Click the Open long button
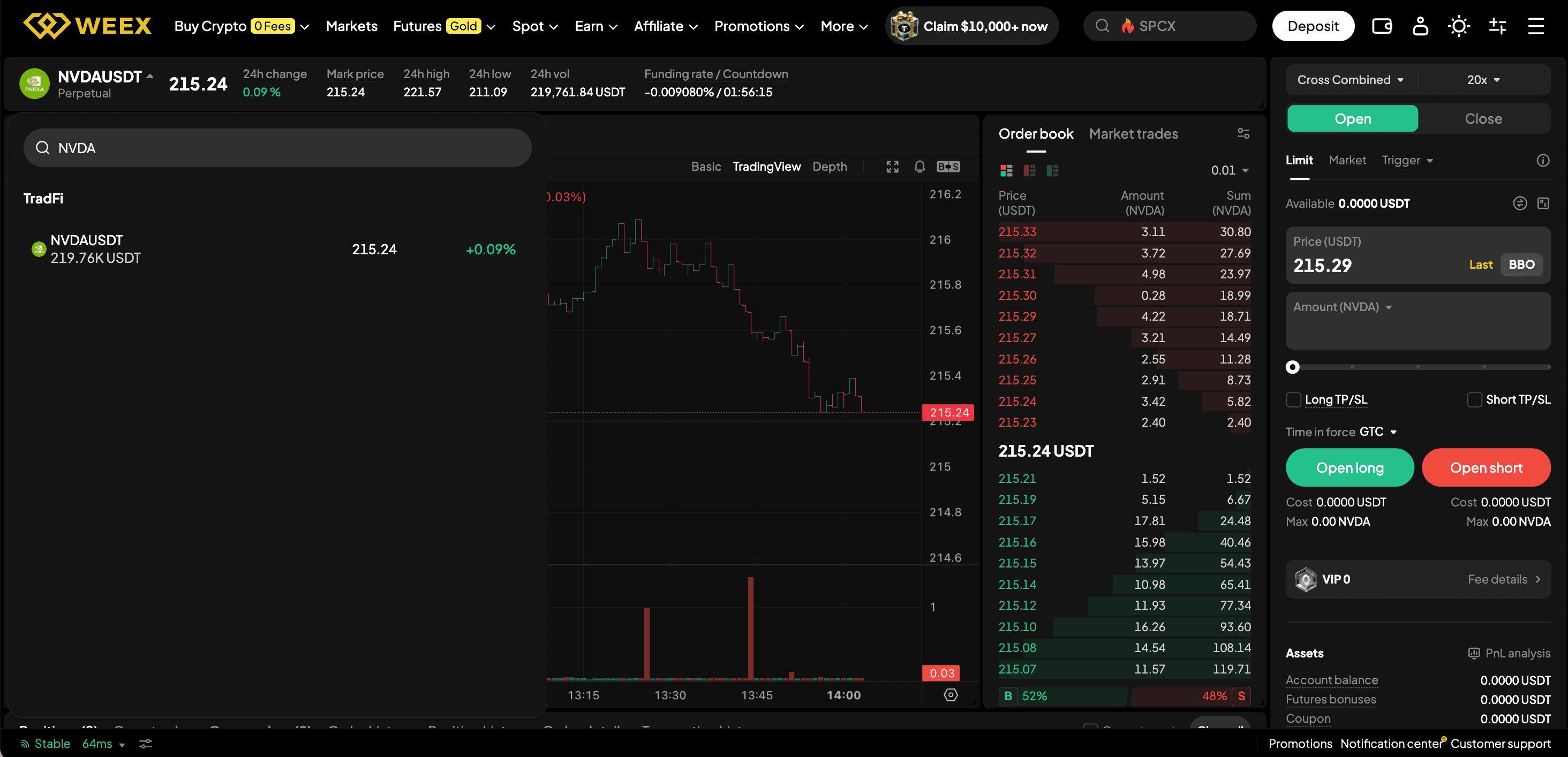Screen dimensions: 1568x757 point(1350,468)
